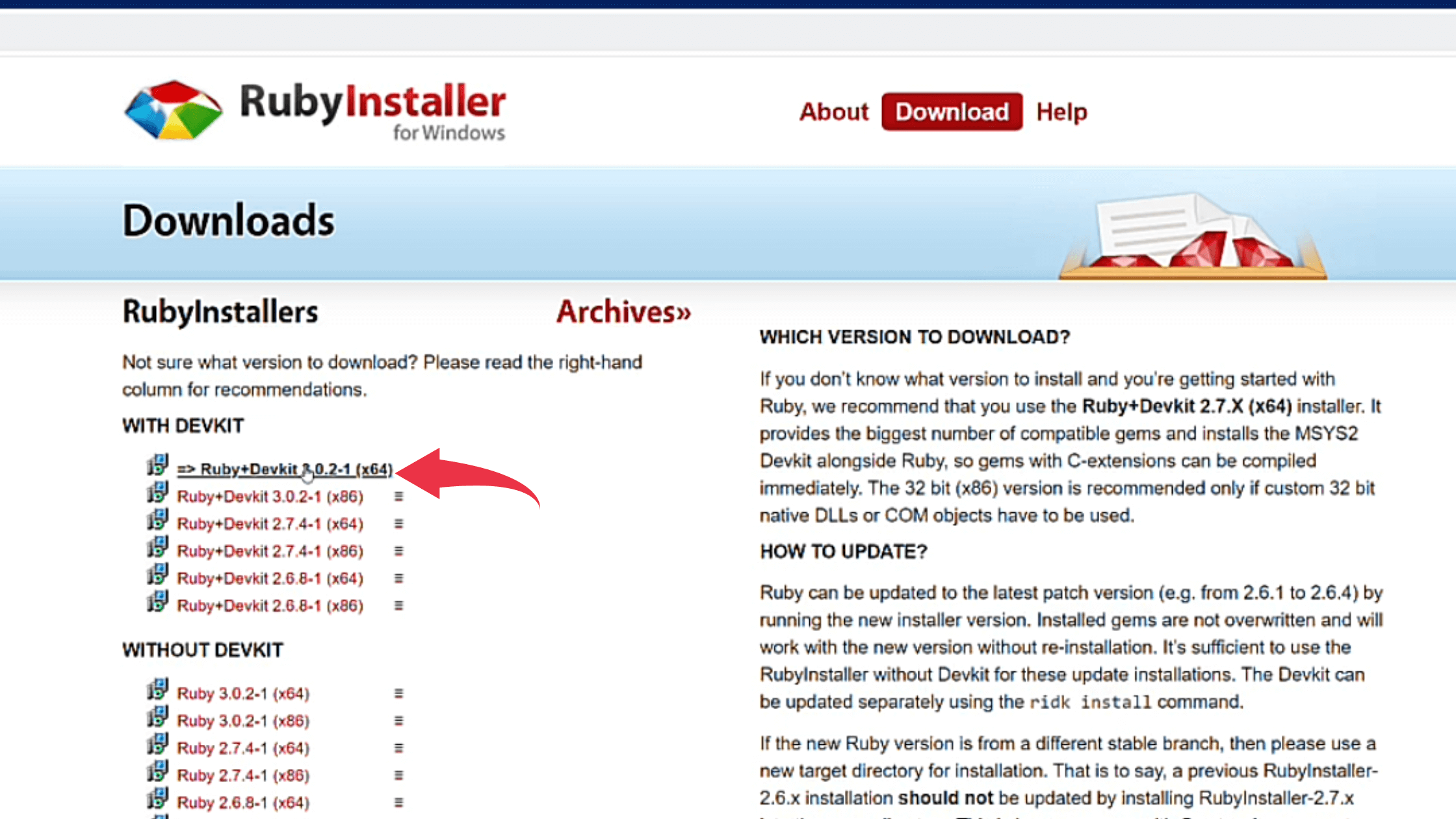Expand the Ruby+Devkit 3.0.2-1 x64 options menu
Image resolution: width=1456 pixels, height=819 pixels.
398,468
